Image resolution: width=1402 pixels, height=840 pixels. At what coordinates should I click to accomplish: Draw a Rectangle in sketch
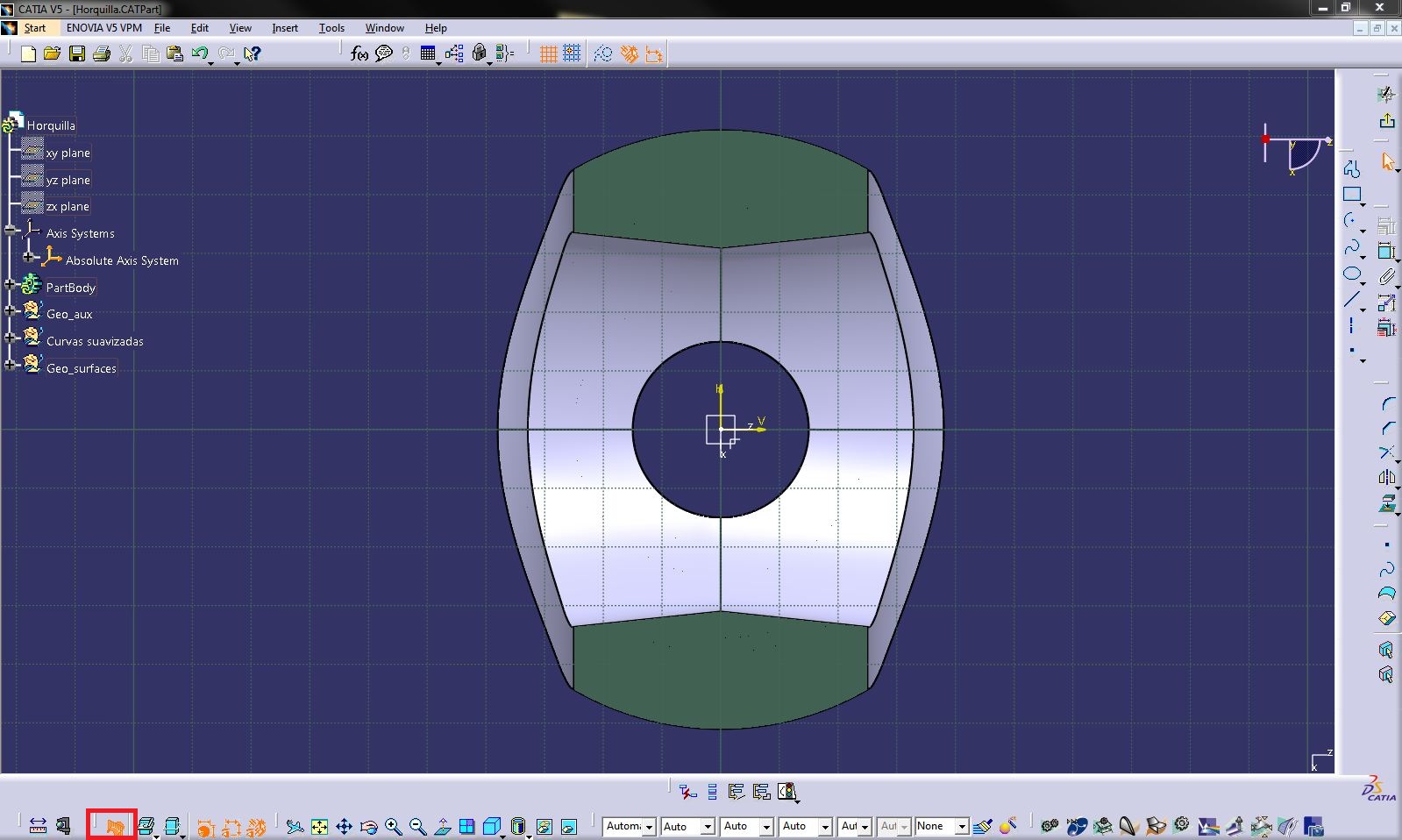pyautogui.click(x=1352, y=195)
